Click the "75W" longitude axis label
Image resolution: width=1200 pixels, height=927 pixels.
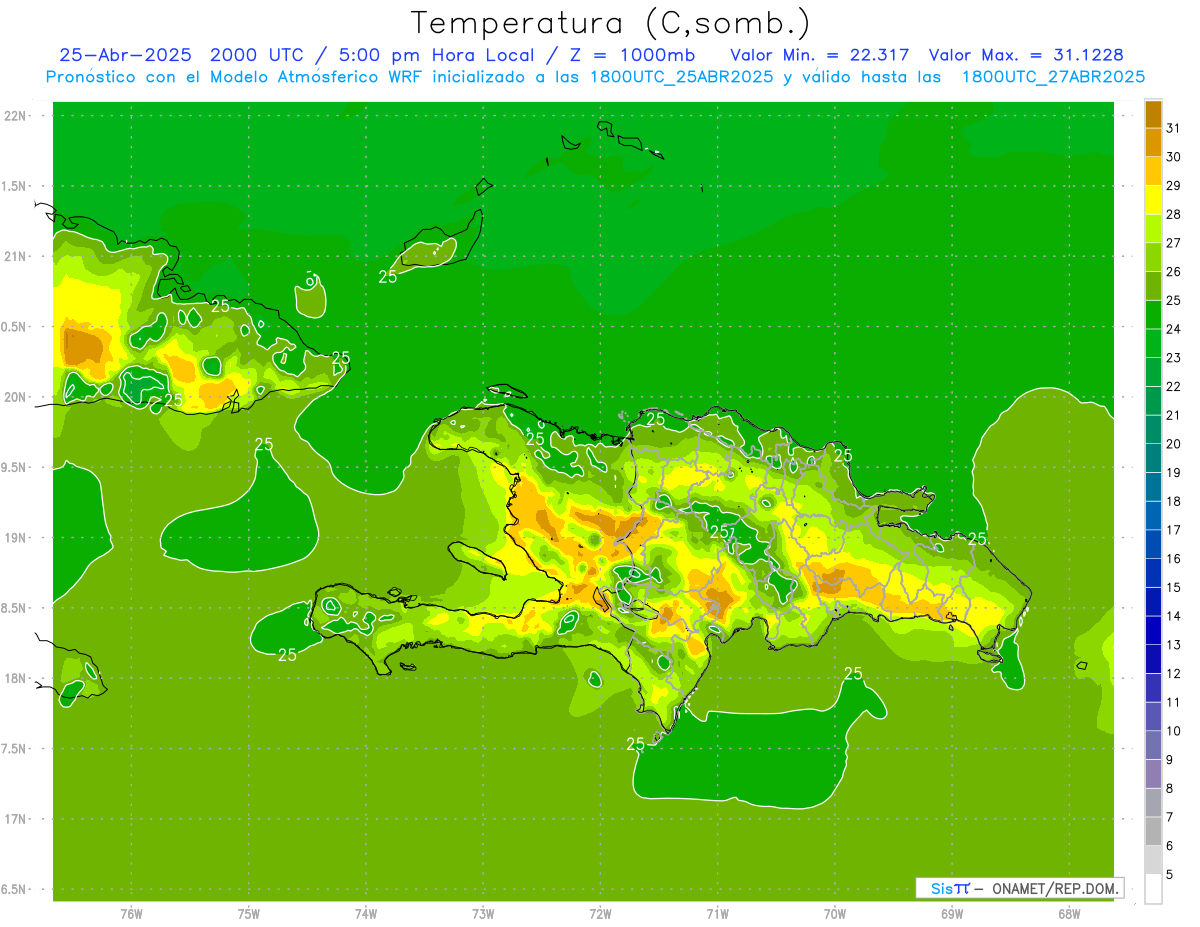tap(249, 914)
